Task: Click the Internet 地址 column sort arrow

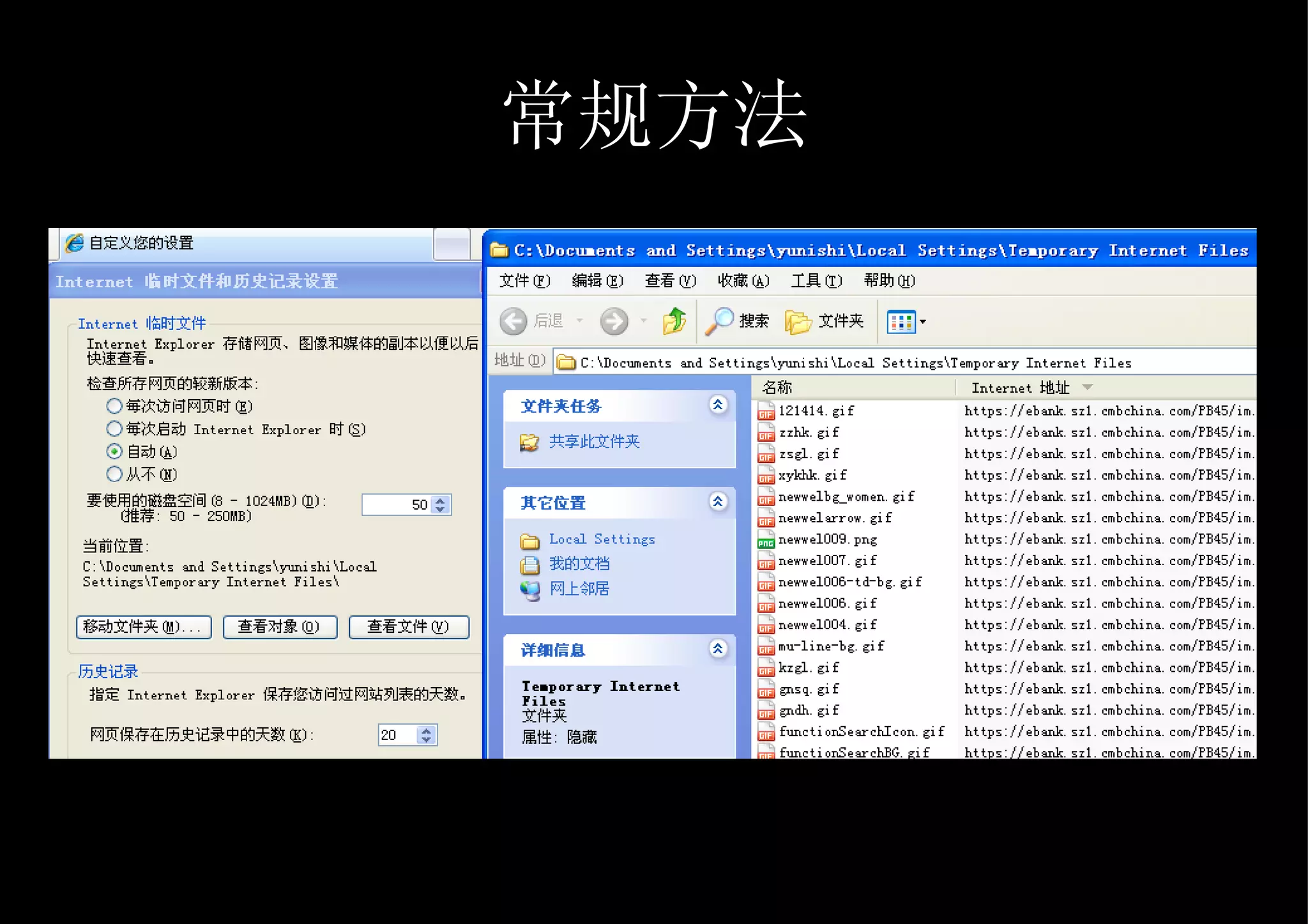Action: click(1088, 387)
